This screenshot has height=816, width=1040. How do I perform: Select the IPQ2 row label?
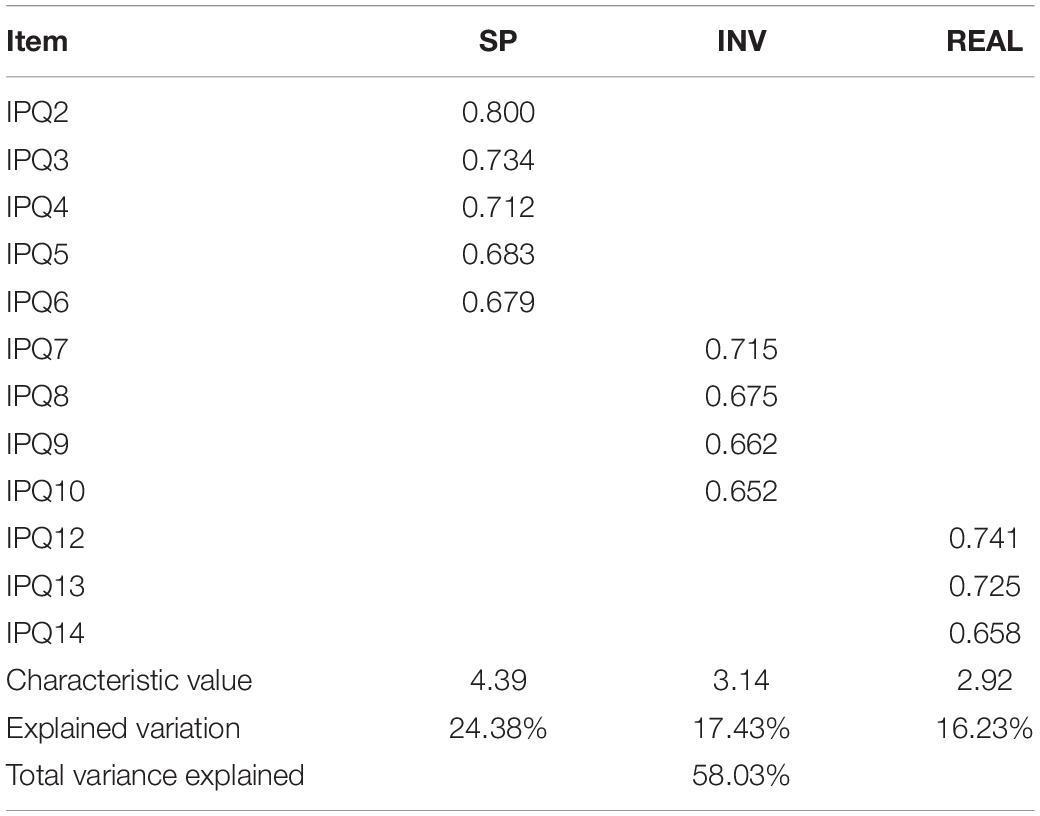click(37, 112)
